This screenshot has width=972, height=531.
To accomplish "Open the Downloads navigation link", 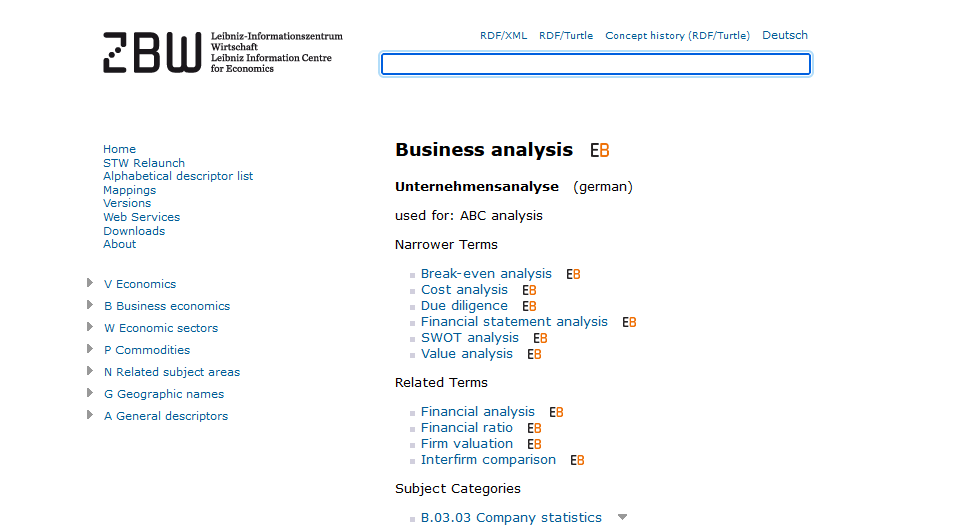I will (134, 231).
